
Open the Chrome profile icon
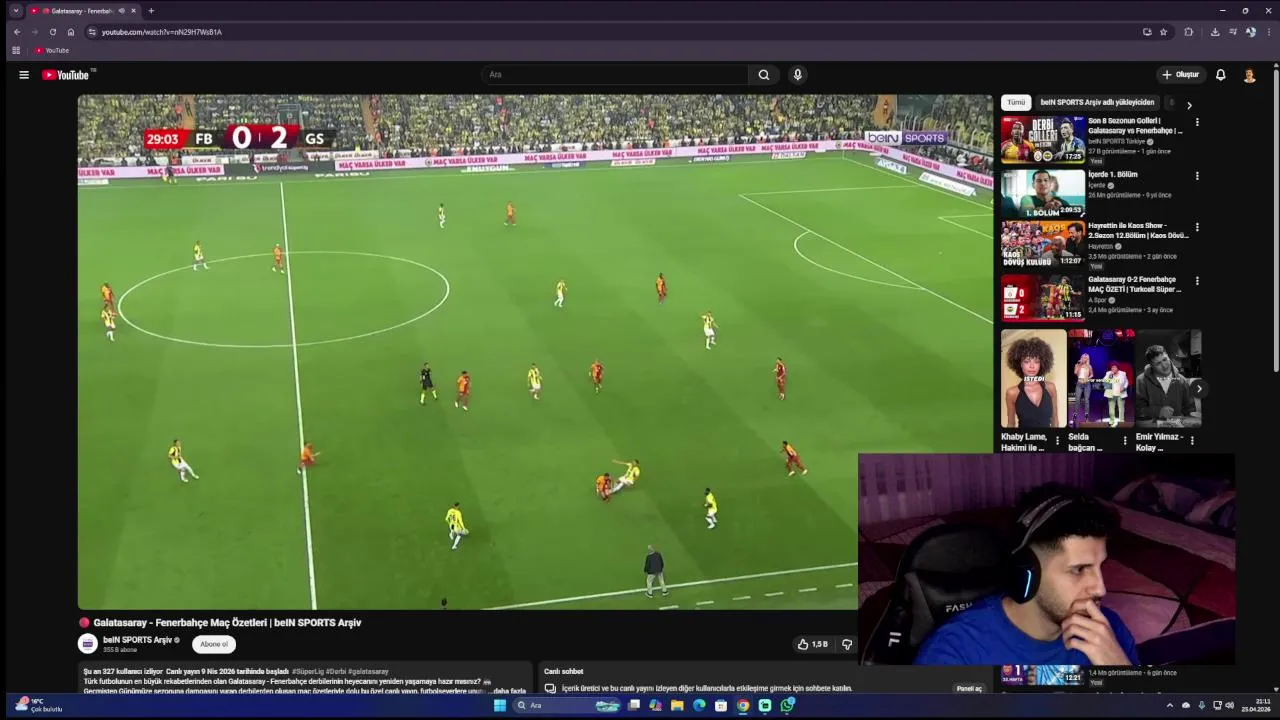[1251, 32]
